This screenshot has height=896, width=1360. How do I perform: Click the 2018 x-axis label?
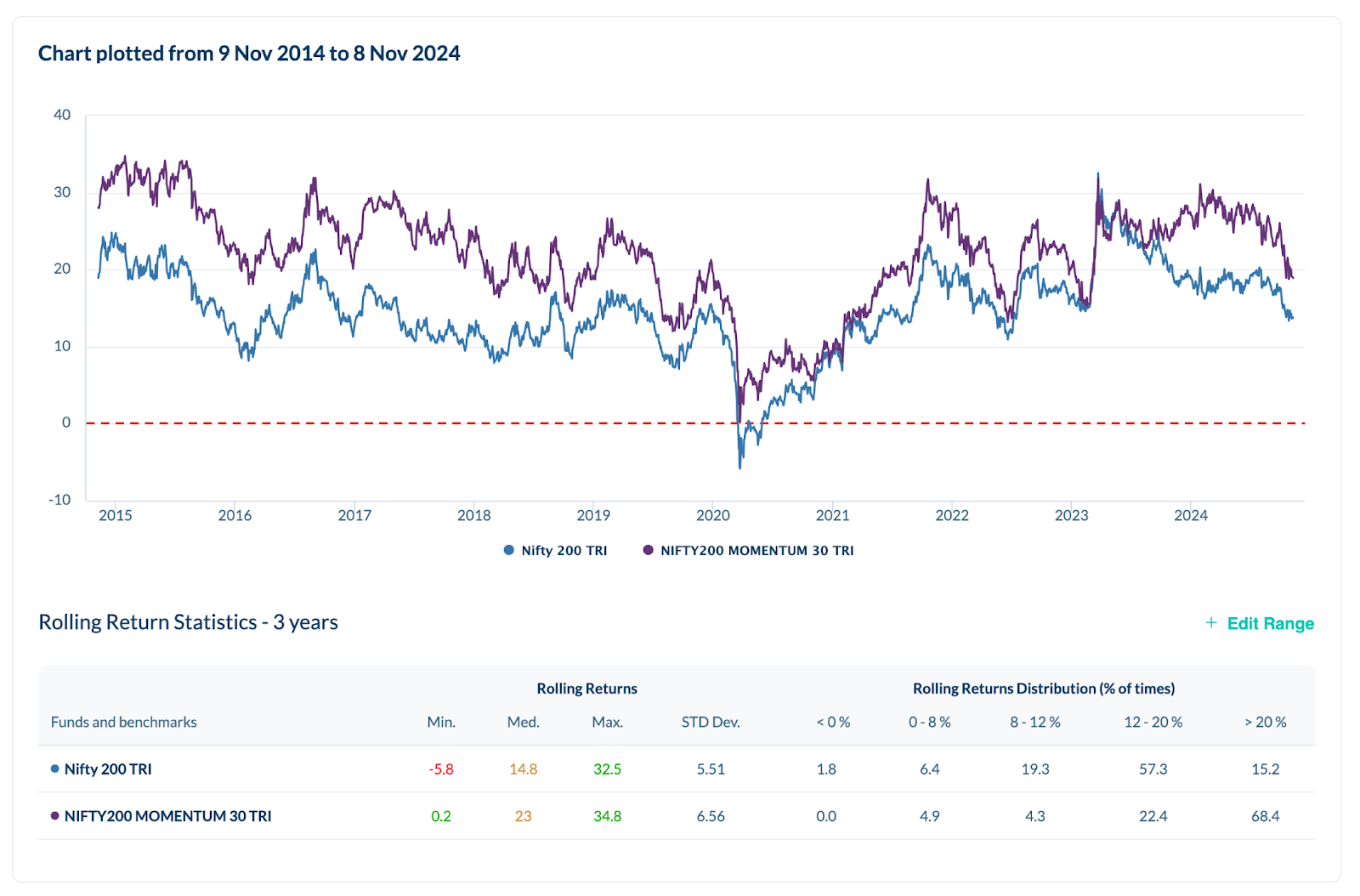(474, 515)
